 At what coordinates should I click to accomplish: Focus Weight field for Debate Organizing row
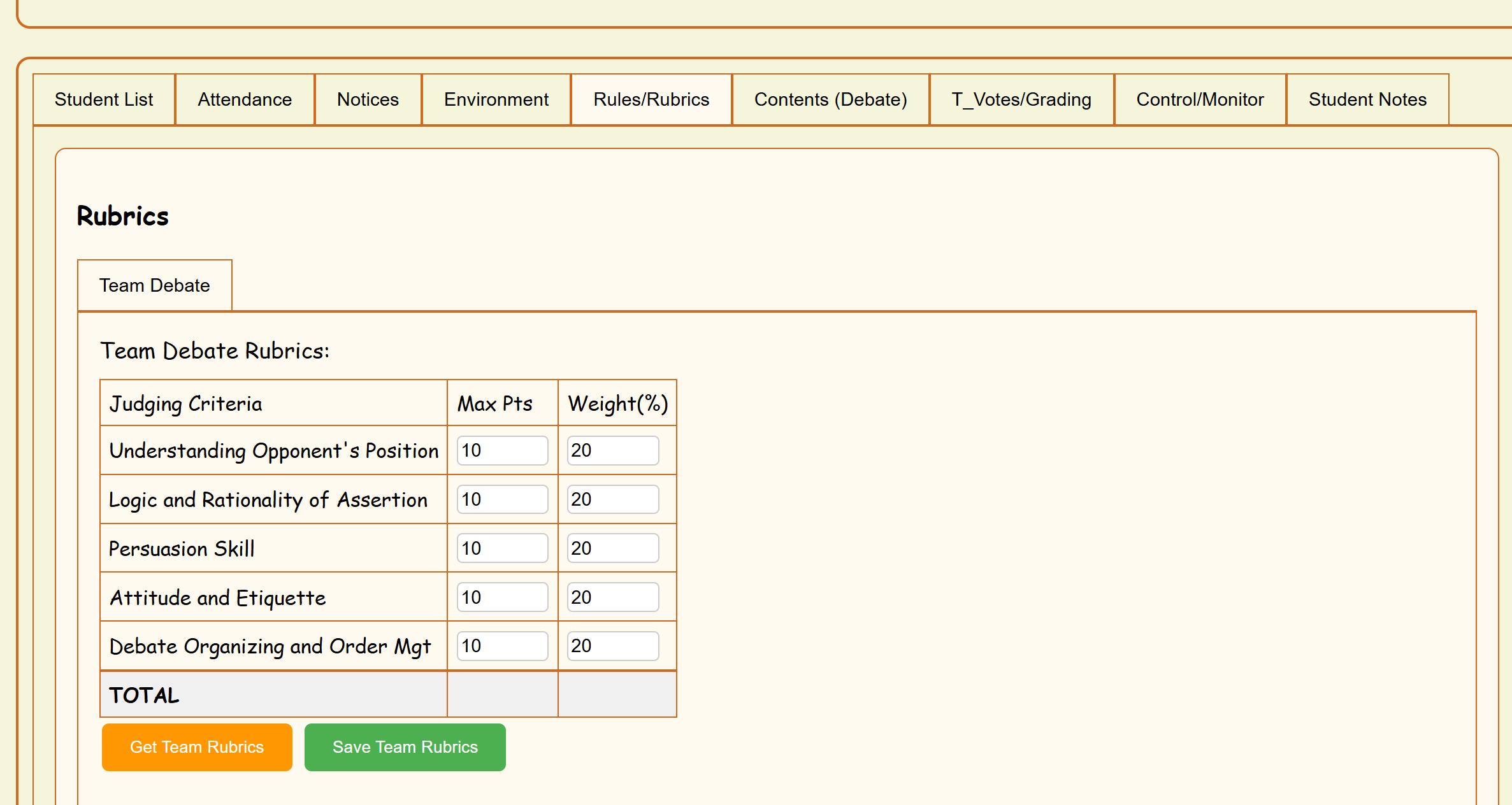[x=612, y=646]
